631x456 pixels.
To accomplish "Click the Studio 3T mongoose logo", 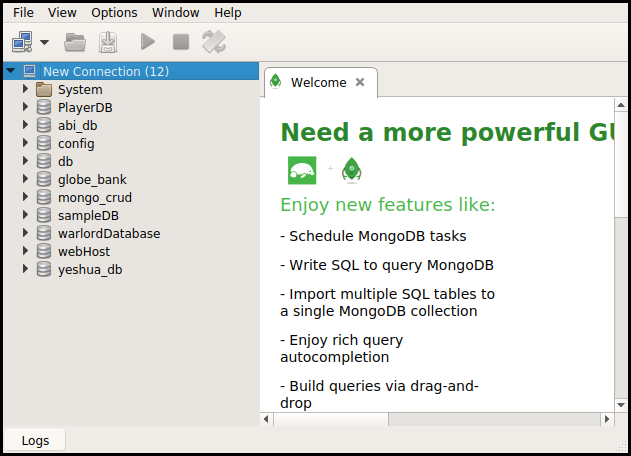I will point(302,170).
